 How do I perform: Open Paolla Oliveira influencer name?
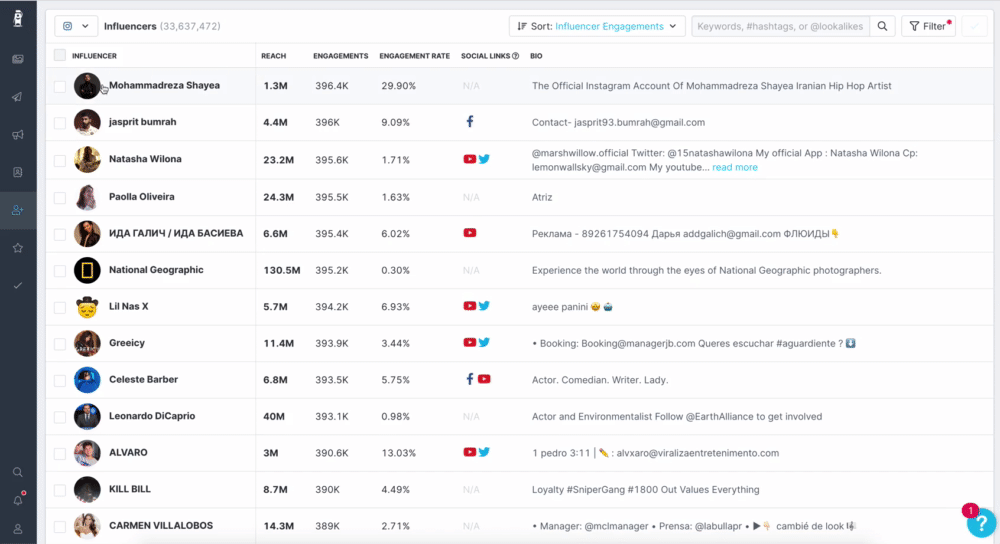pos(142,196)
